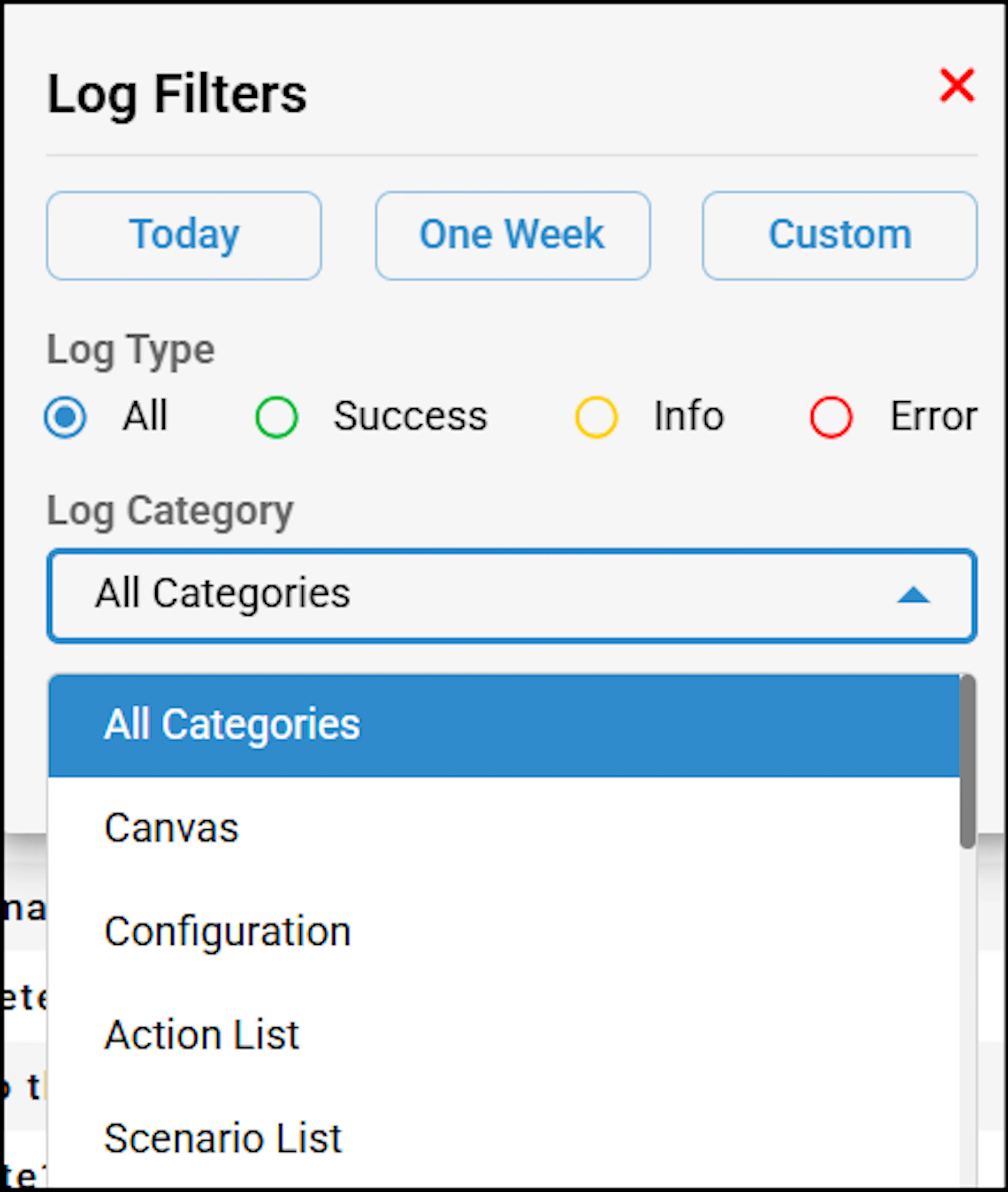Choose the Info log type radio
The image size is (1008, 1192).
596,417
